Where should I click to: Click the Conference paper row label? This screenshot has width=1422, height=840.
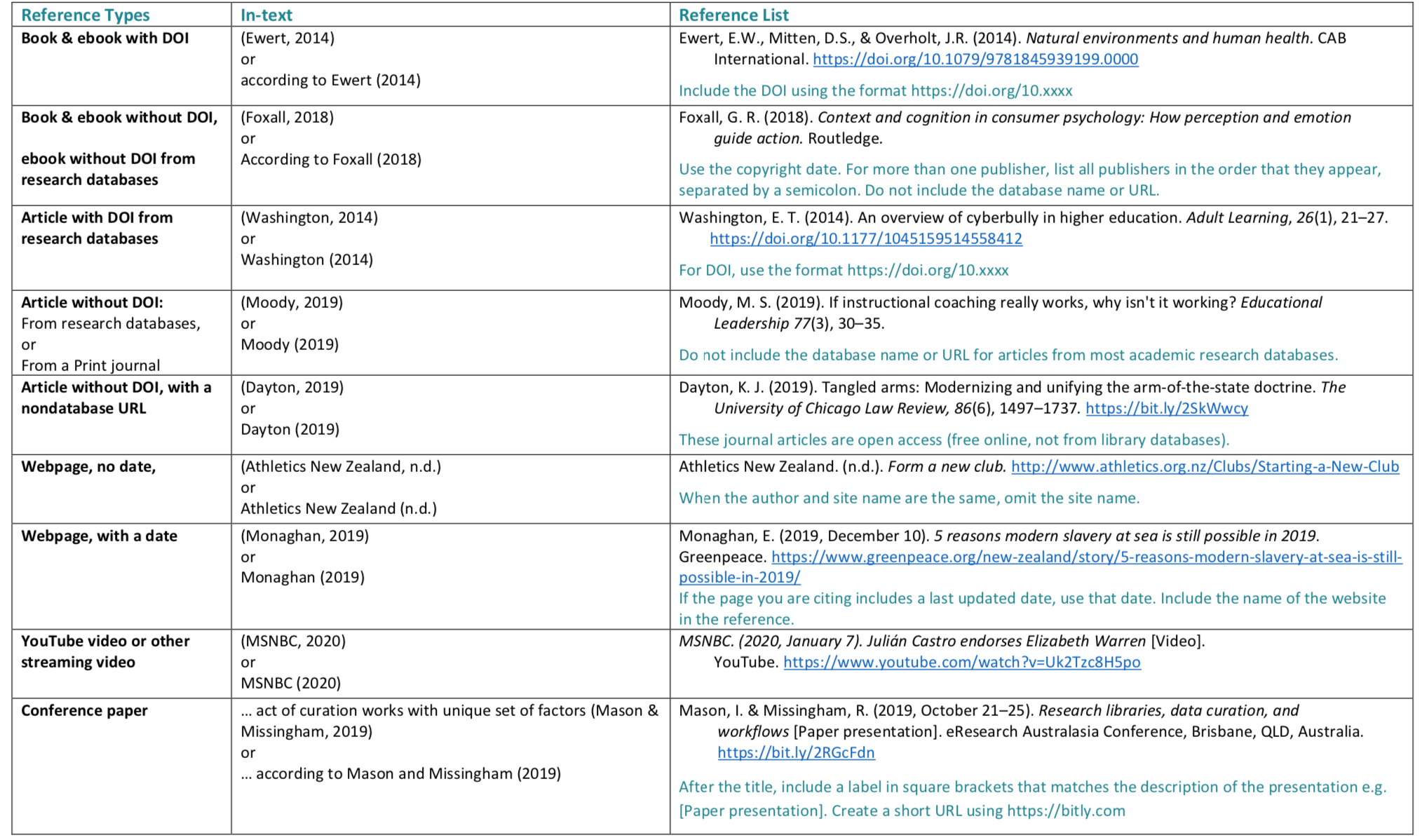coord(84,711)
